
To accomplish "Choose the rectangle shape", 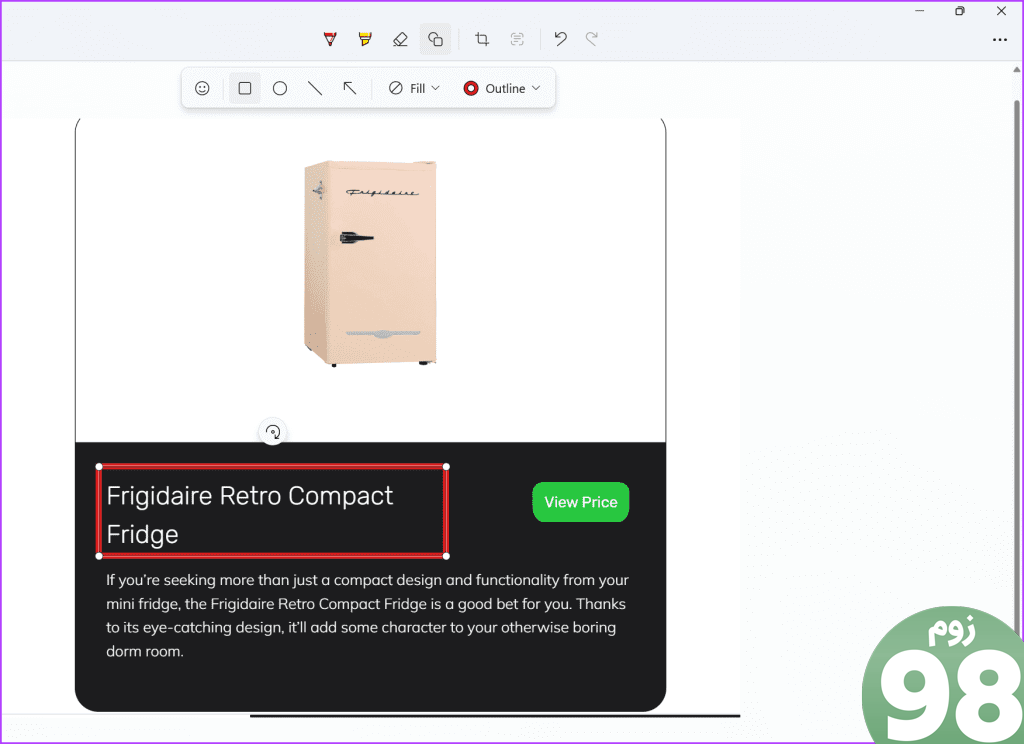I will click(x=245, y=88).
